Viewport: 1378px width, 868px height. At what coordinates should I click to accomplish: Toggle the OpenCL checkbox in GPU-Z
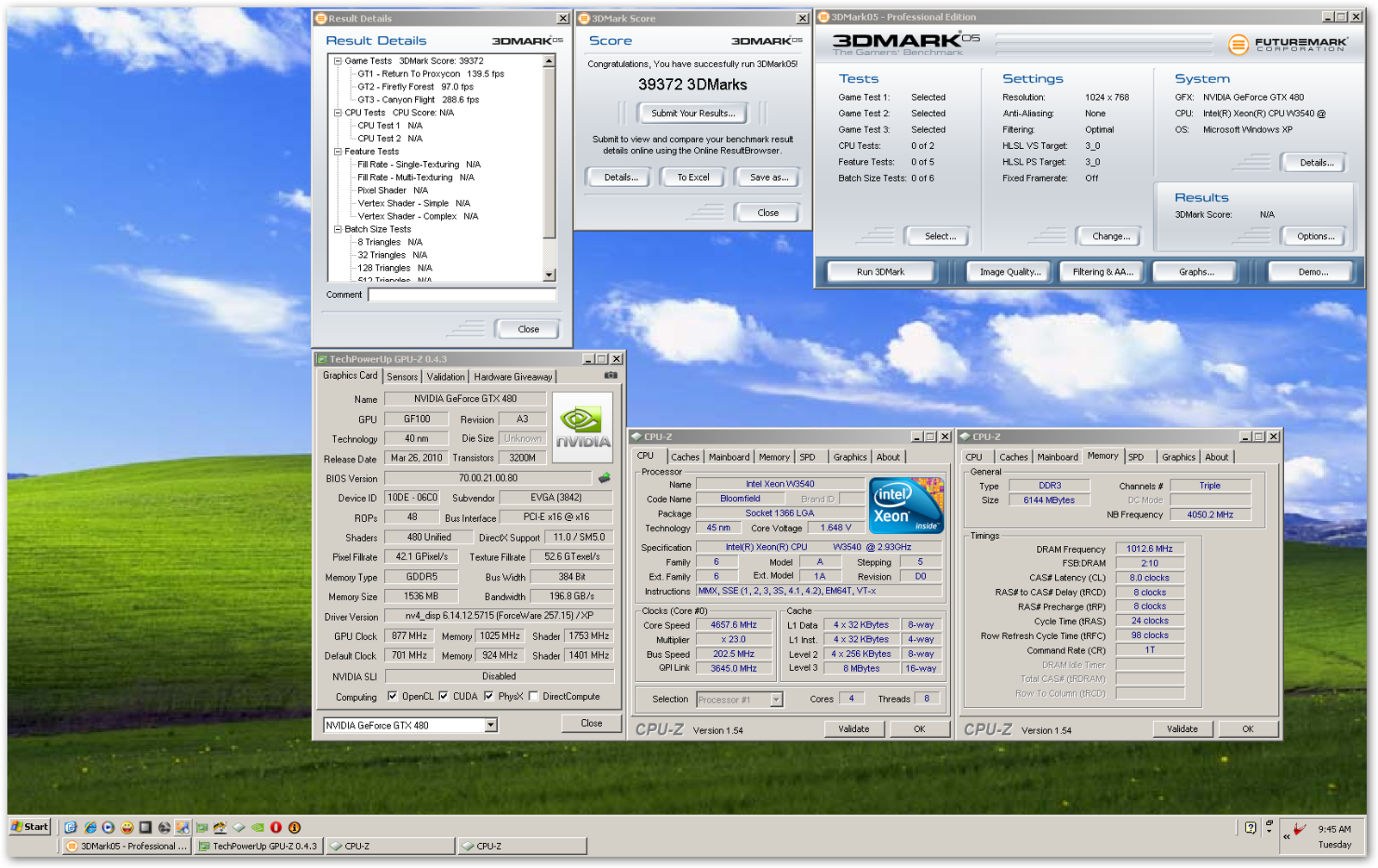click(x=393, y=697)
